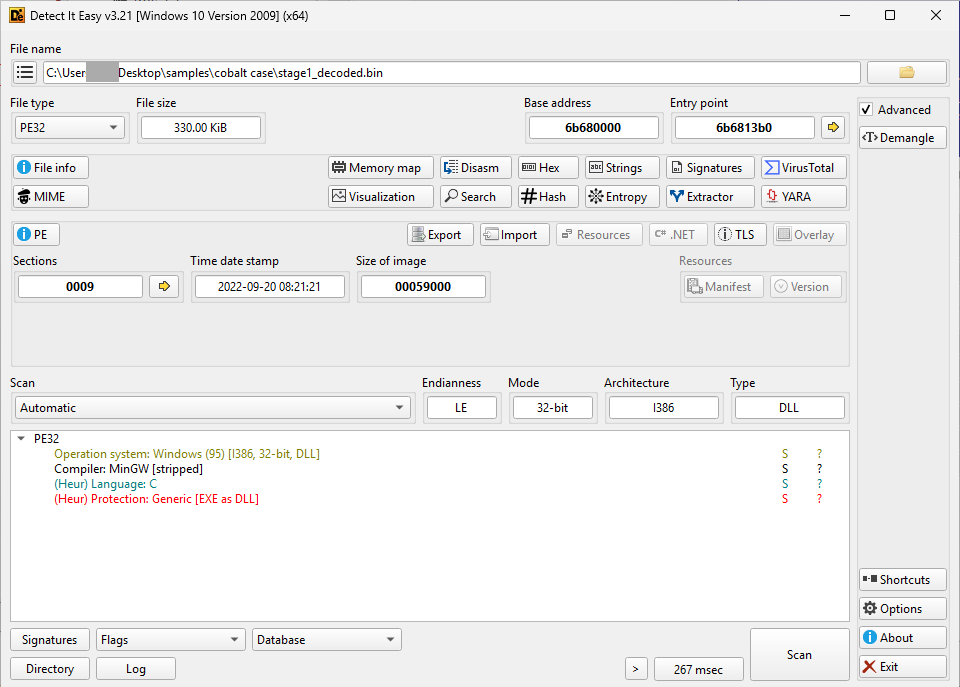The width and height of the screenshot is (960, 687).
Task: Open the About dialog
Action: coord(902,637)
